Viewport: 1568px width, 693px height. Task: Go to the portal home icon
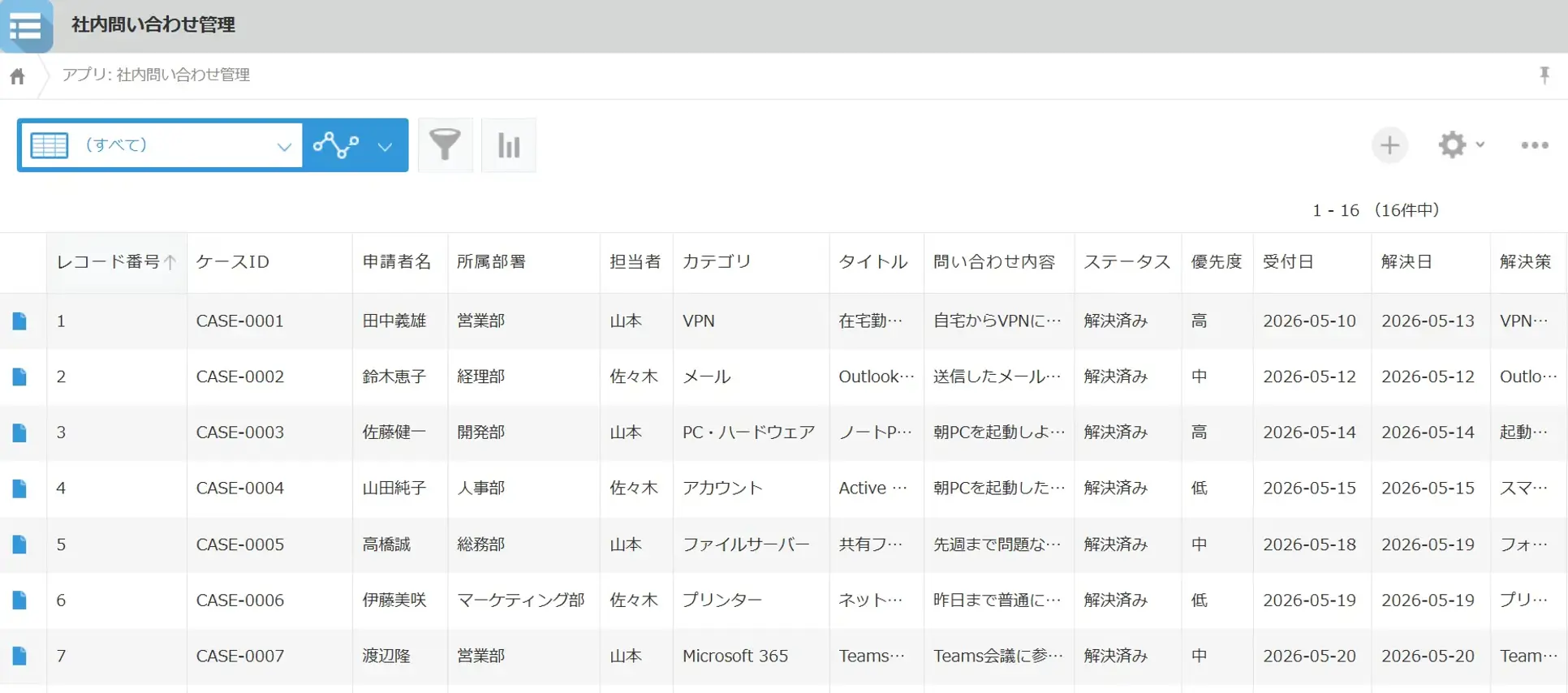tap(18, 76)
